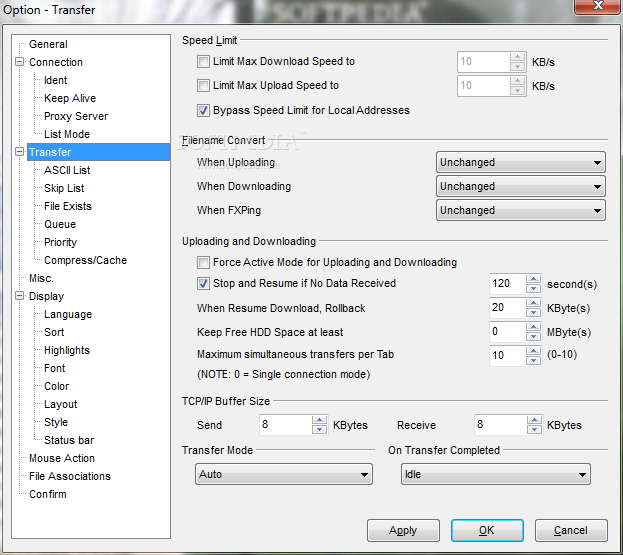
Task: Uncheck Stop and Resume if No Data Received
Action: 203,284
